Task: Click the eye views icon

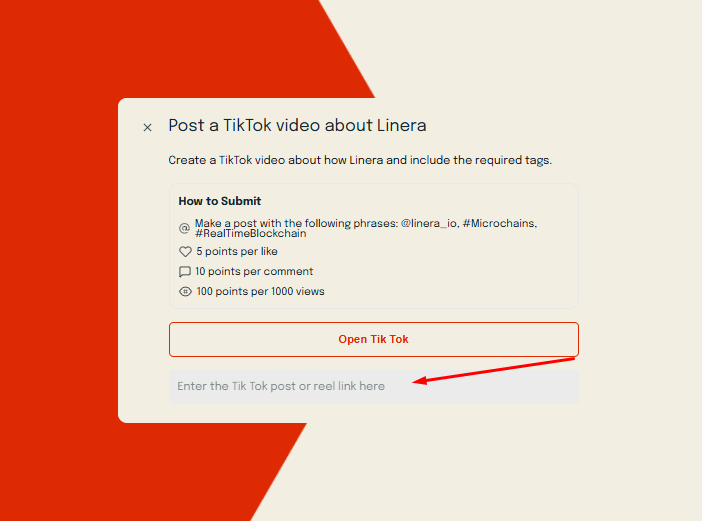Action: [x=185, y=291]
